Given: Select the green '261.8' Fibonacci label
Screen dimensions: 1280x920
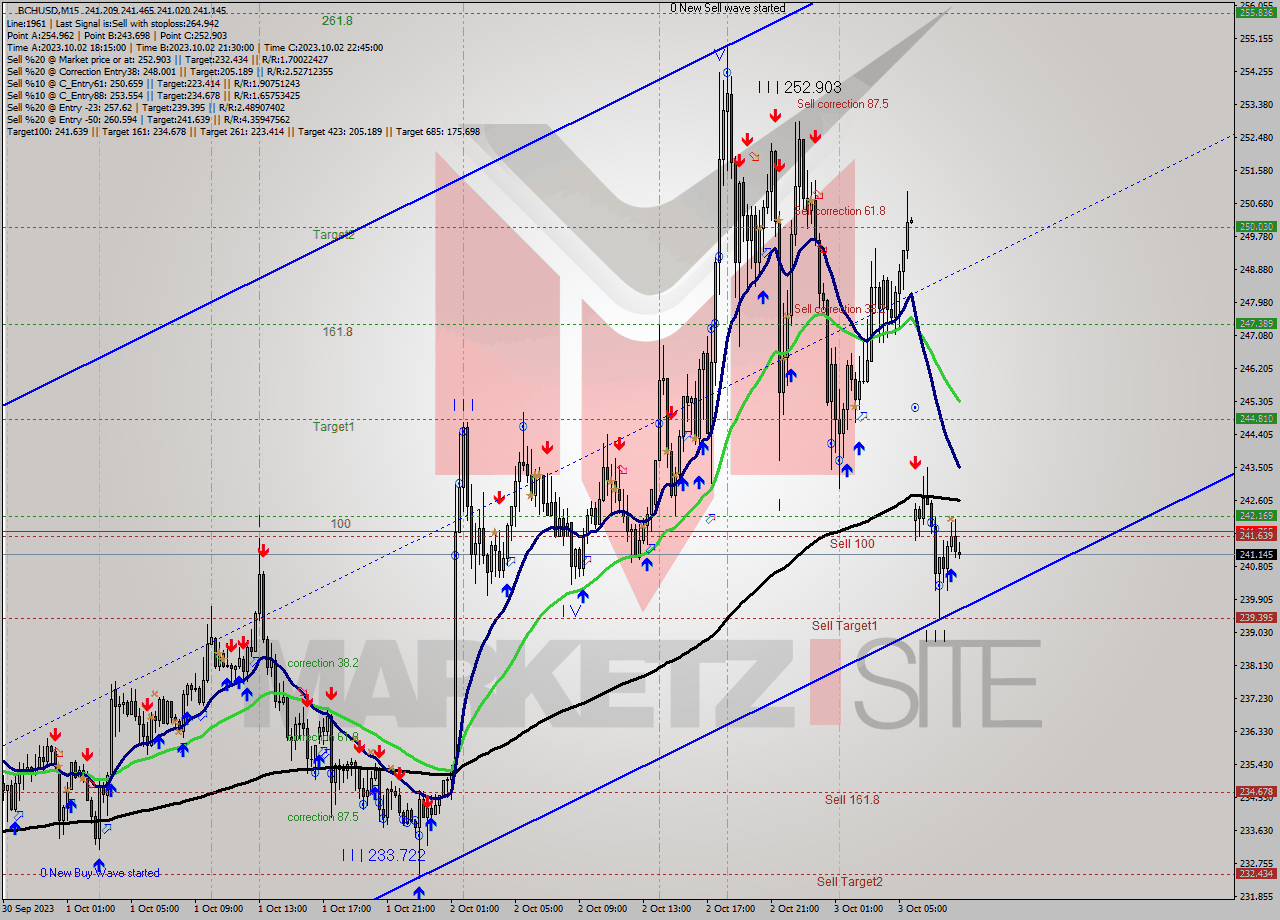Looking at the screenshot, I should pyautogui.click(x=337, y=20).
